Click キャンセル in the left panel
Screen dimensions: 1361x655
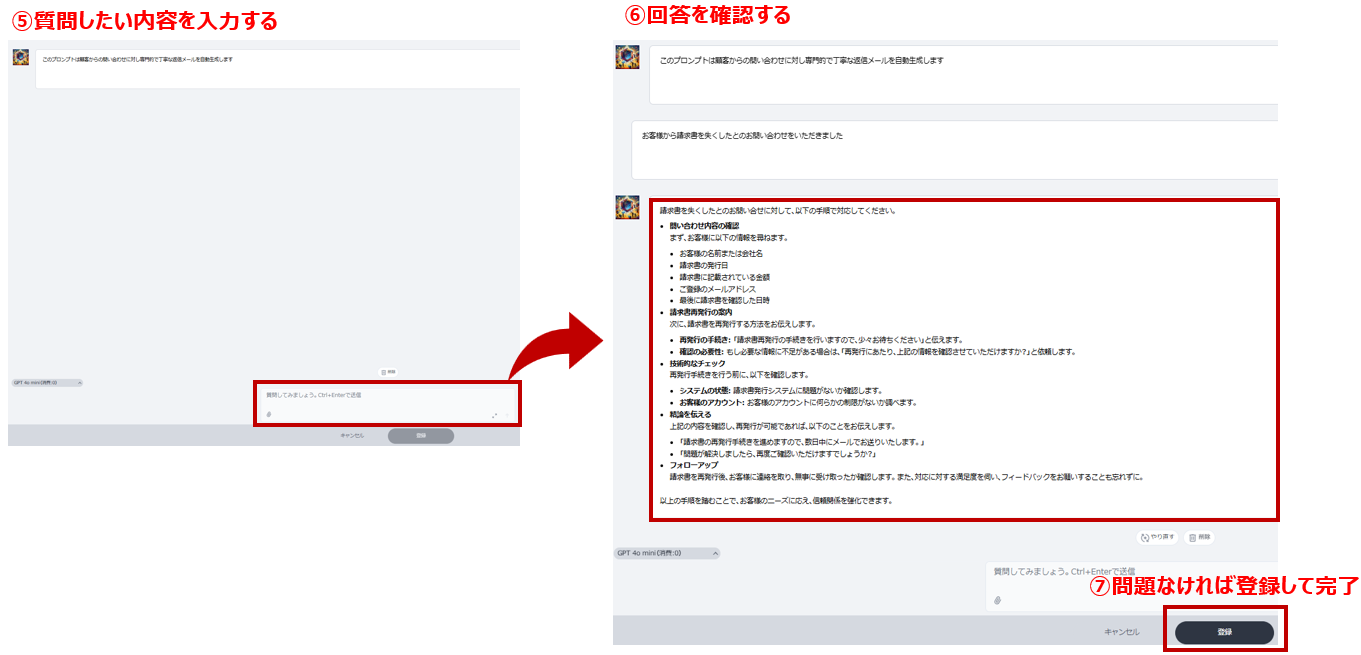click(352, 435)
